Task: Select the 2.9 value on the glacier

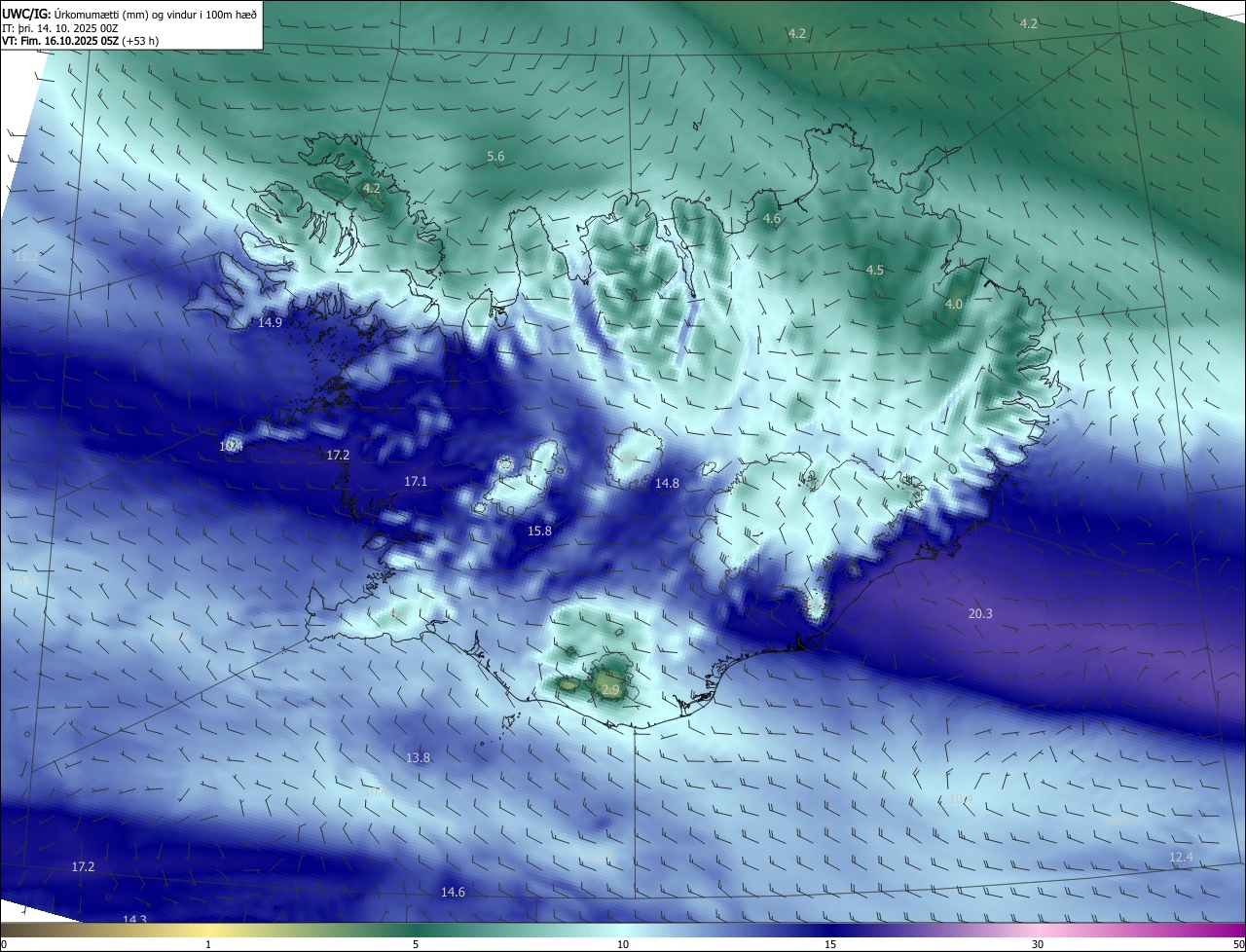Action: (610, 689)
